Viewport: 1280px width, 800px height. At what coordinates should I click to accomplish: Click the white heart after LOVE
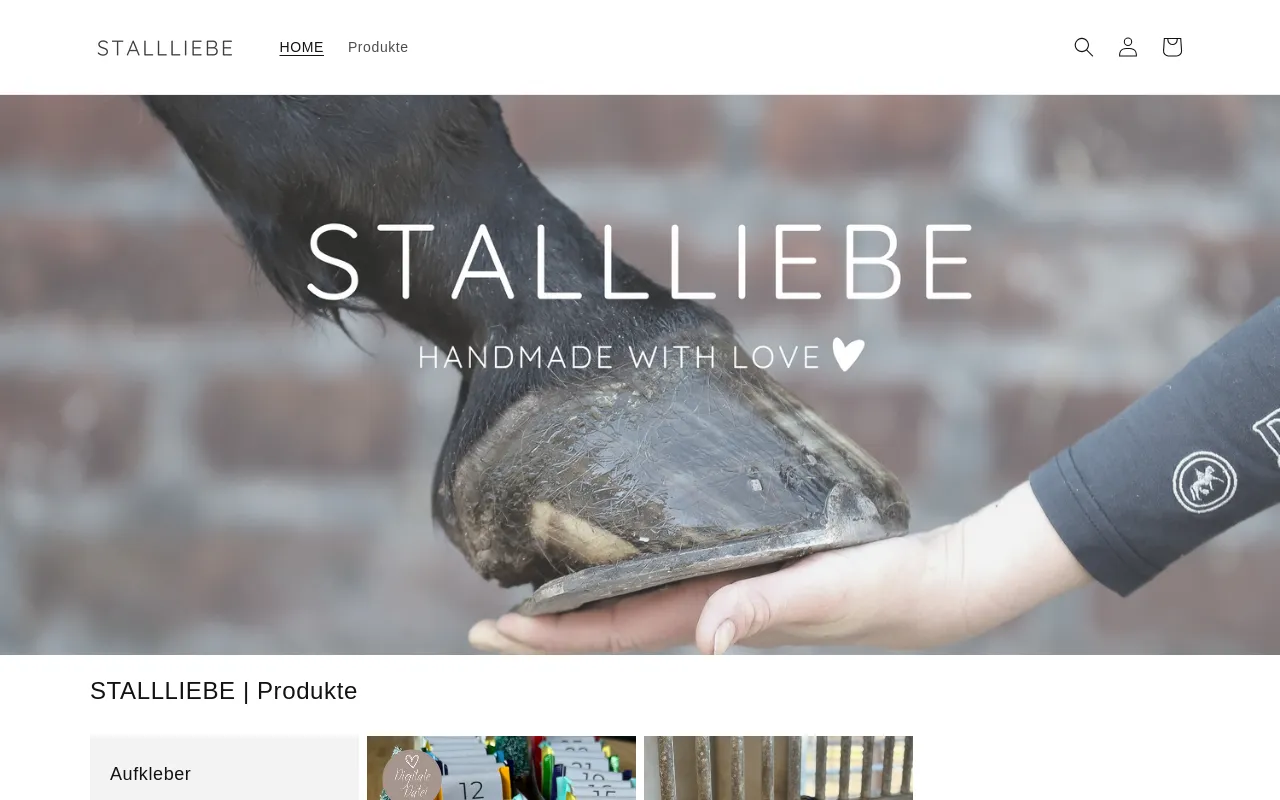pos(848,355)
